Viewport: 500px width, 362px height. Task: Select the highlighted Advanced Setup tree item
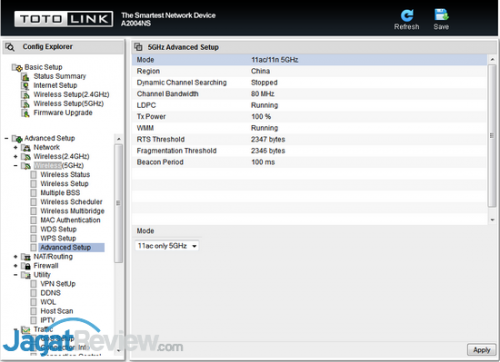point(71,247)
